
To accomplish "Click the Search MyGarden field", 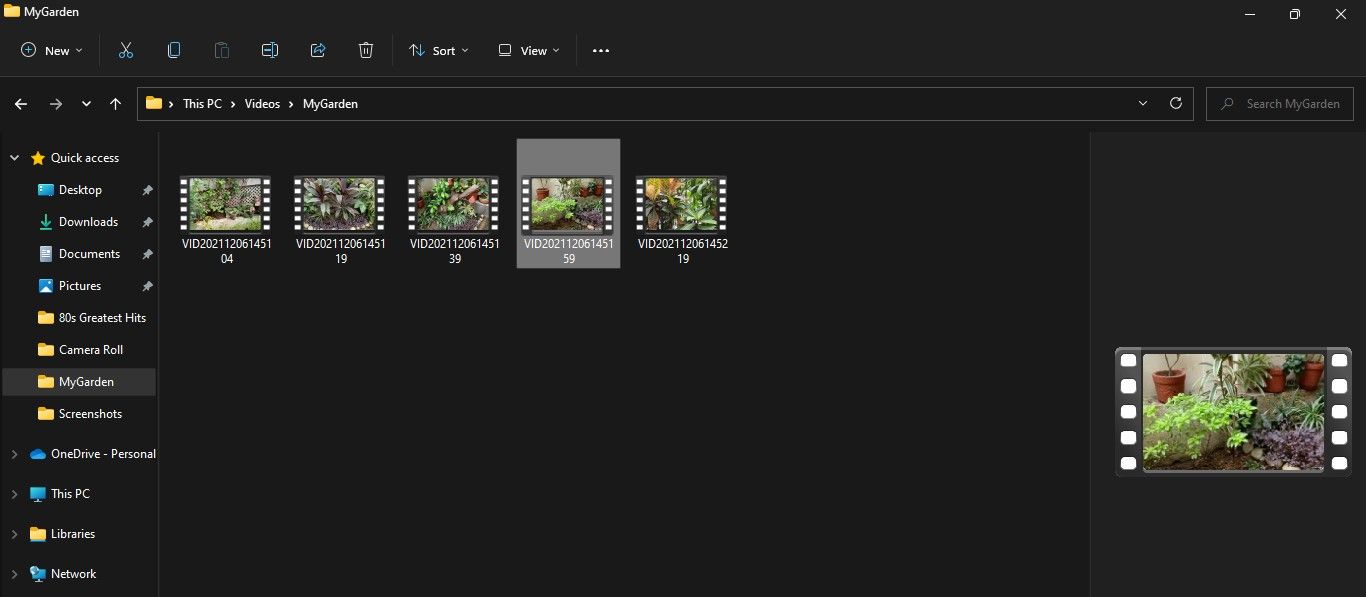I will 1290,103.
